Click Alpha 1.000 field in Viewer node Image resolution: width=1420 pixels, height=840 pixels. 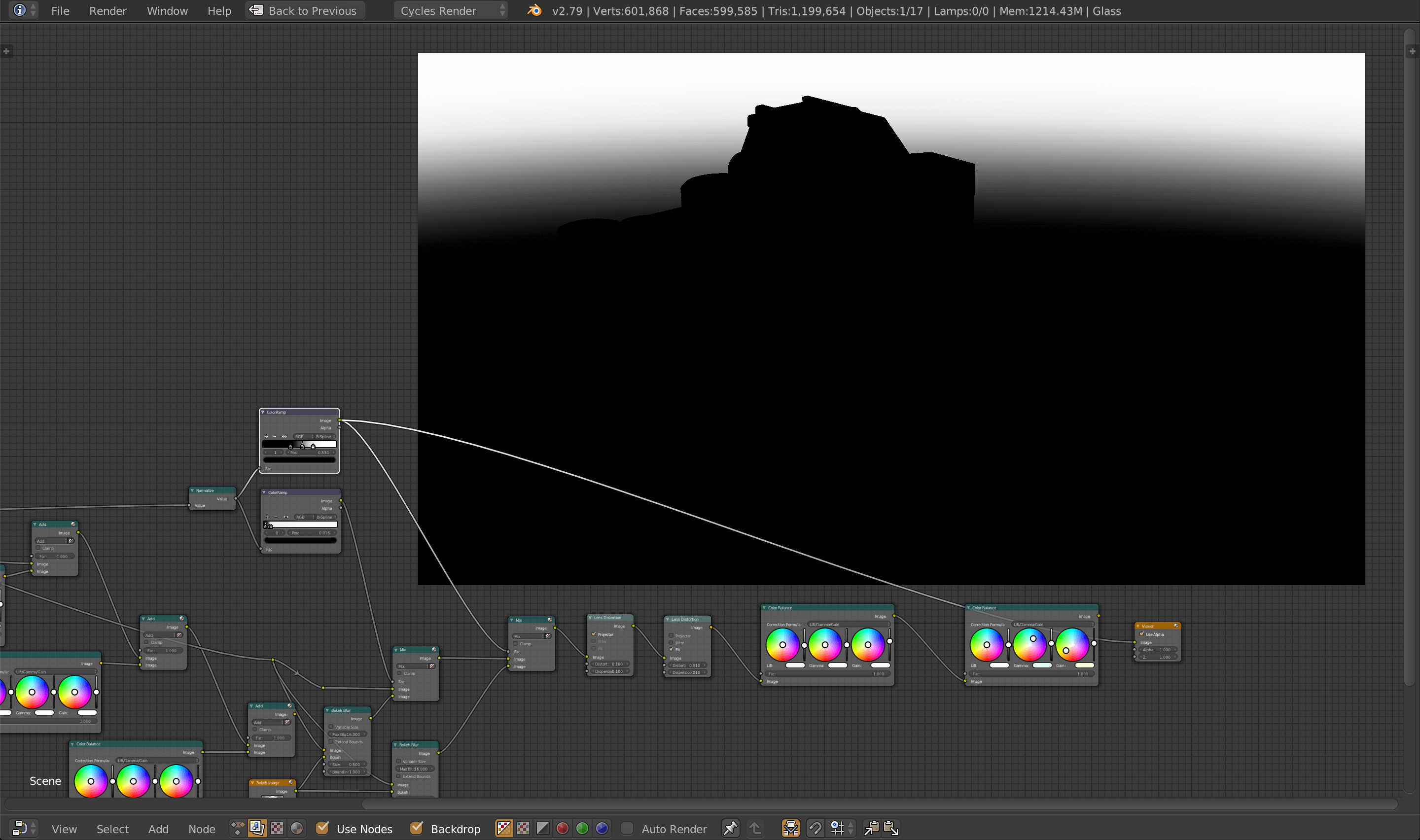click(x=1158, y=650)
